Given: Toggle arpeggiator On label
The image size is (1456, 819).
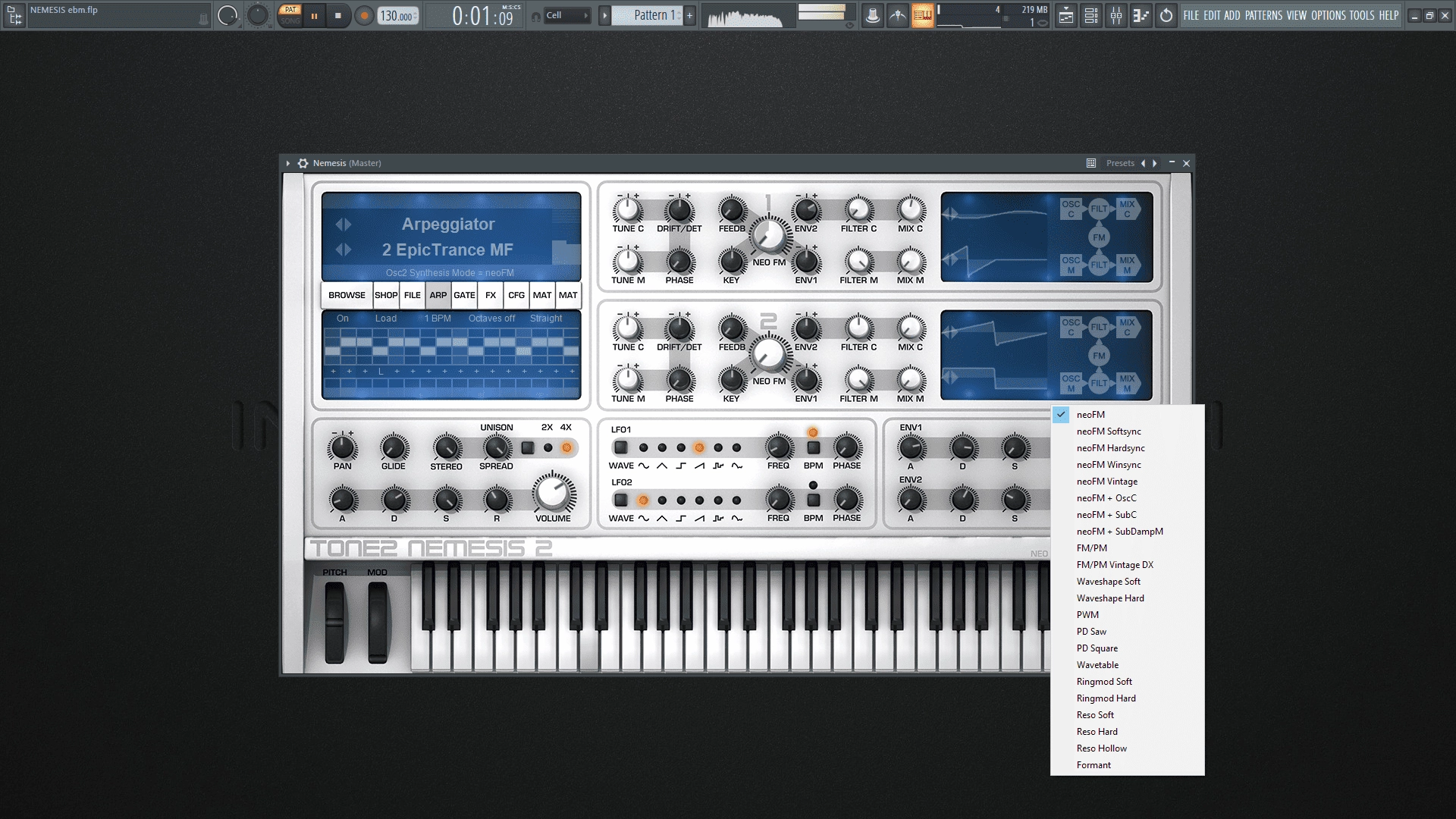Looking at the screenshot, I should point(343,318).
